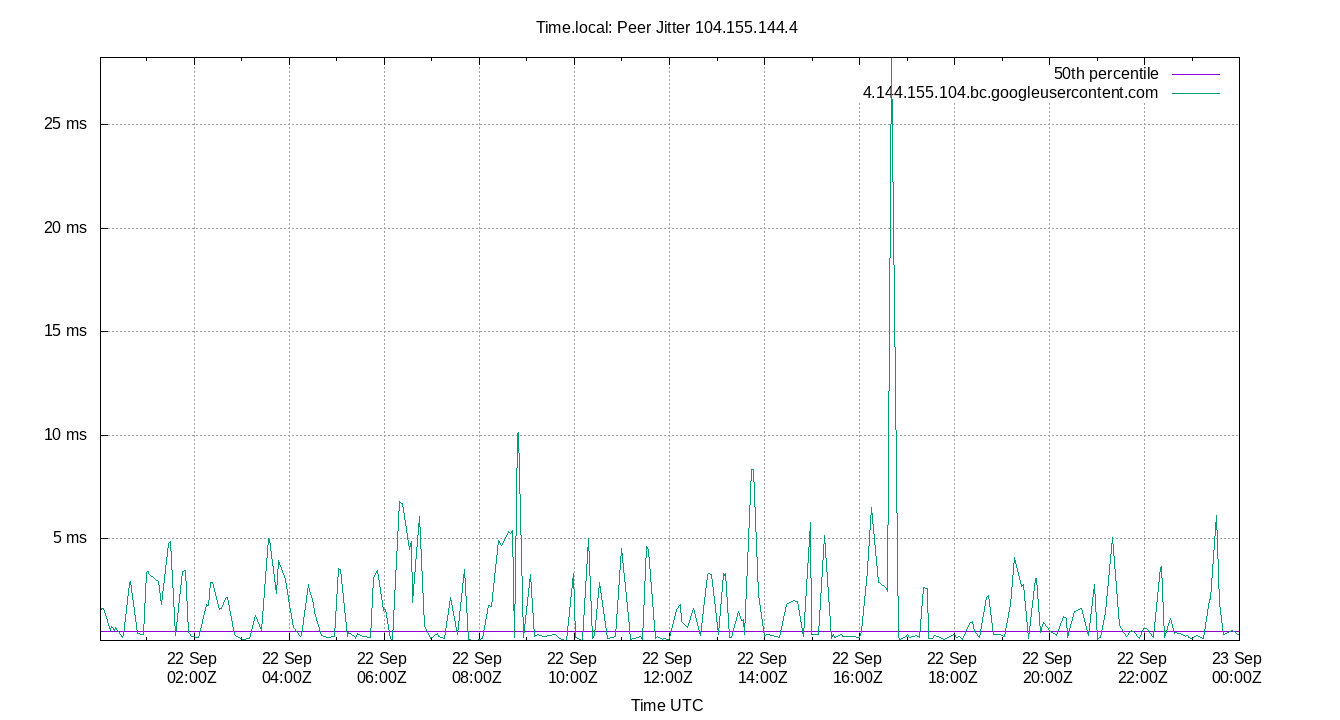Click the '22 Sep 12:00Z' x-axis label
Viewport: 1340px width, 720px height.
point(666,668)
